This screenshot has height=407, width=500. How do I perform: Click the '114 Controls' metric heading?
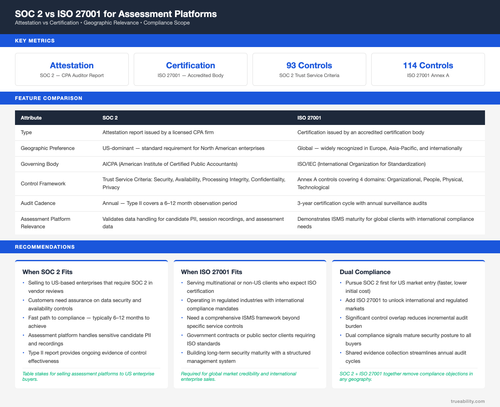428,65
